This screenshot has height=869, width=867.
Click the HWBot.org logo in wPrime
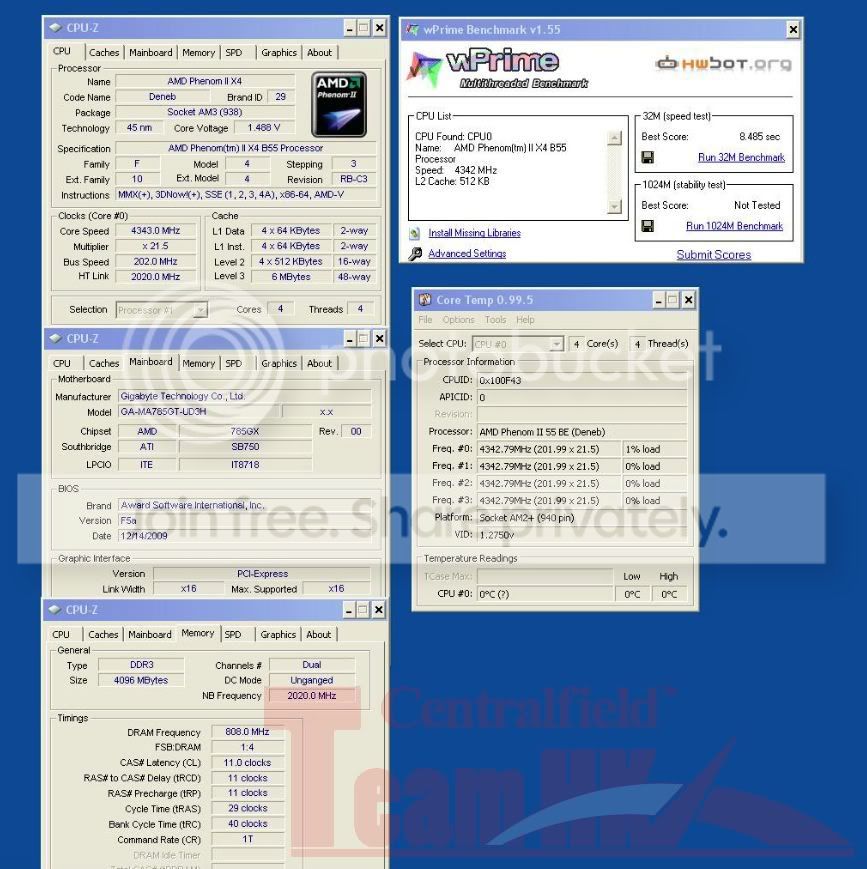[x=723, y=64]
